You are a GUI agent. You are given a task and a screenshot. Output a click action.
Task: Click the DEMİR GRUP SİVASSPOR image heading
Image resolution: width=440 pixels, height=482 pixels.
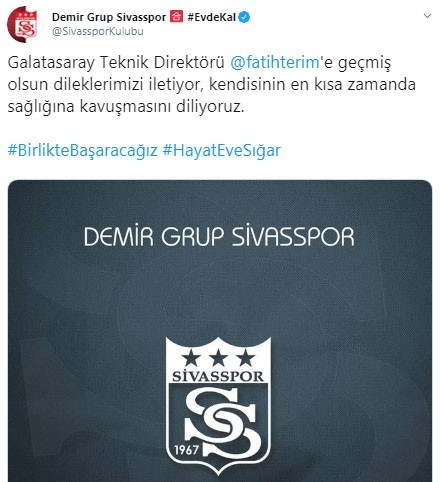point(219,236)
